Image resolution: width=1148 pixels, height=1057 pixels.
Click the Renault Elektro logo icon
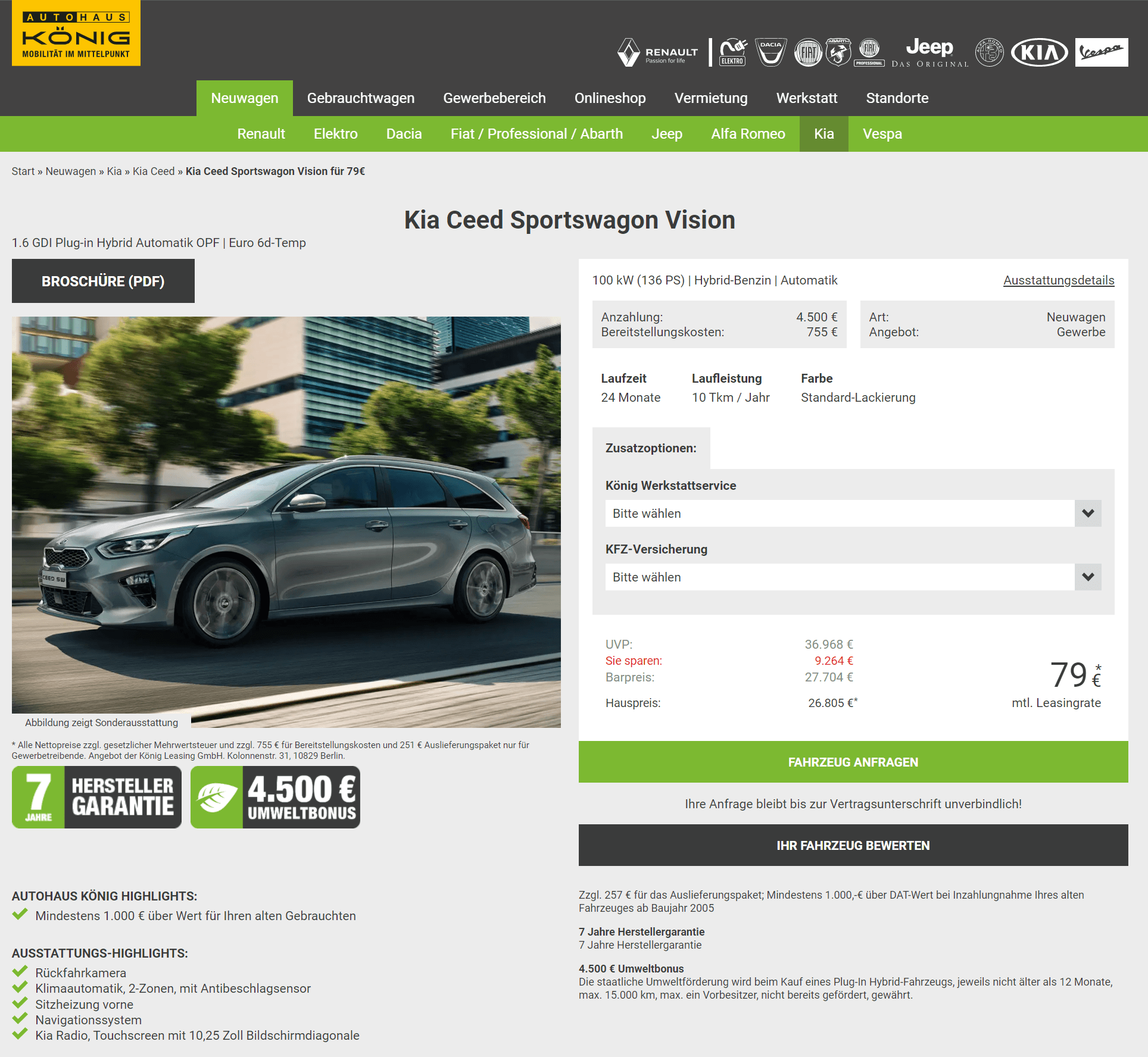click(733, 52)
